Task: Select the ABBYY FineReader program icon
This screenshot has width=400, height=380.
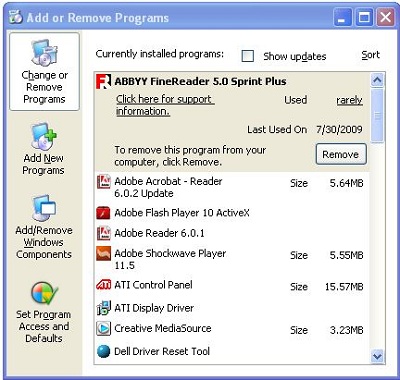Action: tap(103, 82)
